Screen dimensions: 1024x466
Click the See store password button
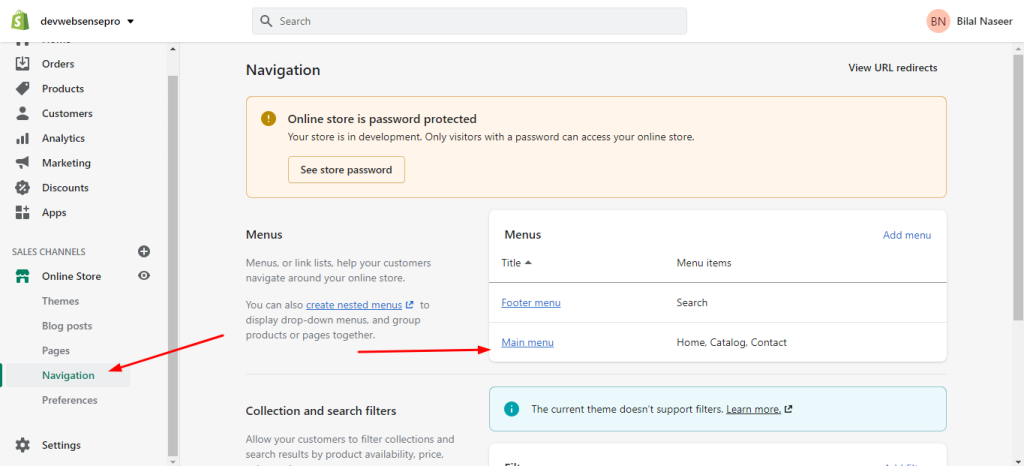point(346,170)
